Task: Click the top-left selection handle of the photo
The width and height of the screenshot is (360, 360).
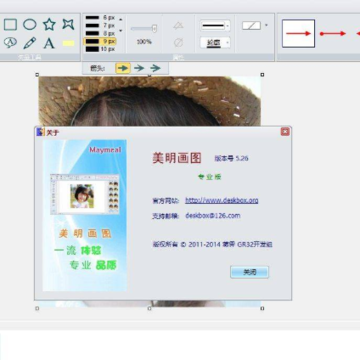Action: tap(37, 75)
